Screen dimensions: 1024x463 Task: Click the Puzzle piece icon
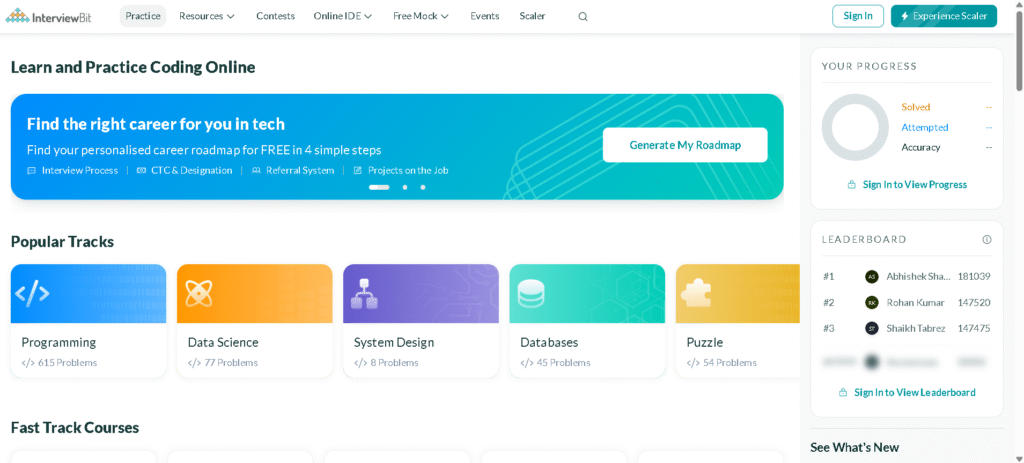(696, 293)
